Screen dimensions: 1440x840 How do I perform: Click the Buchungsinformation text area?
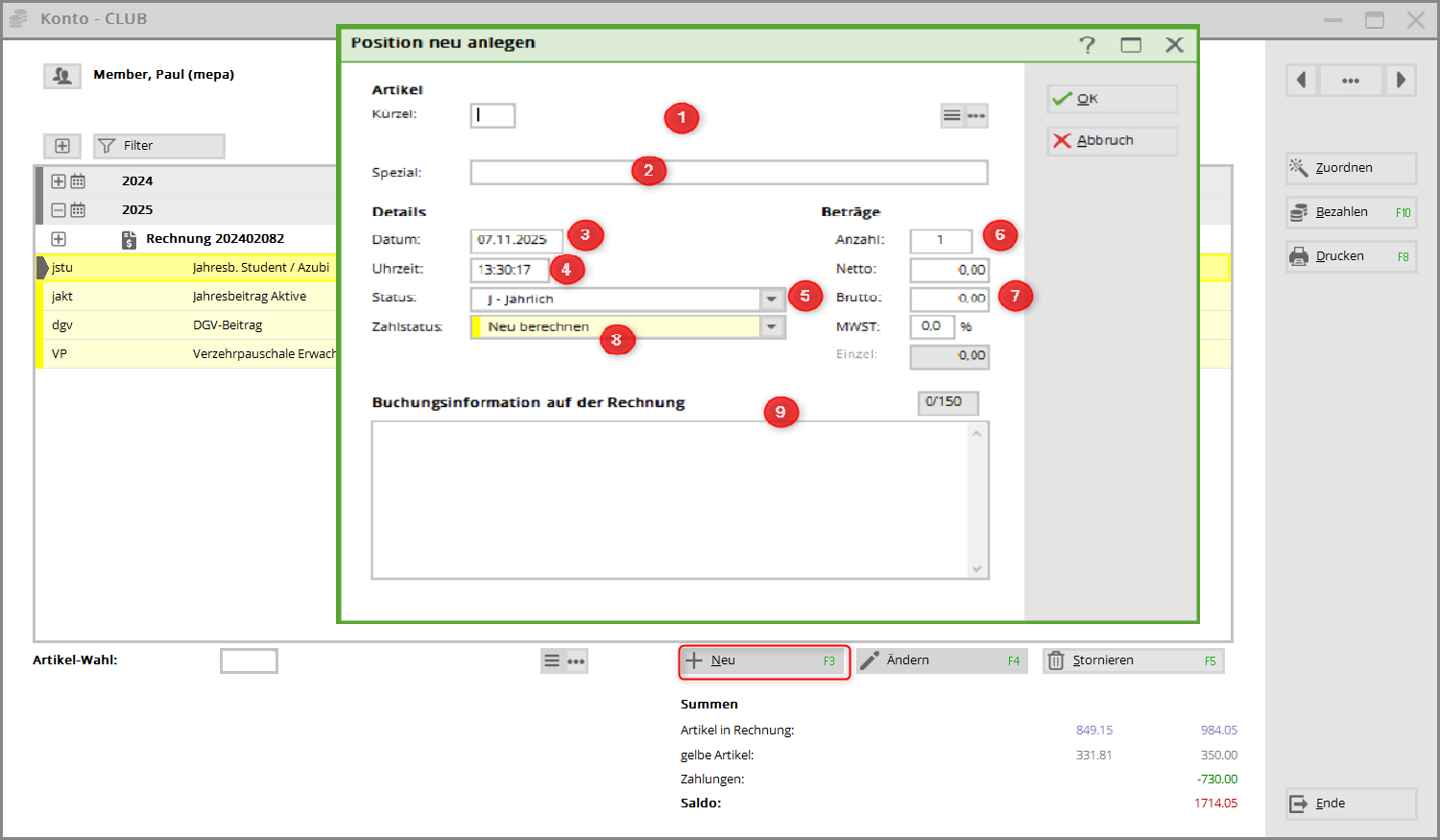coord(671,500)
